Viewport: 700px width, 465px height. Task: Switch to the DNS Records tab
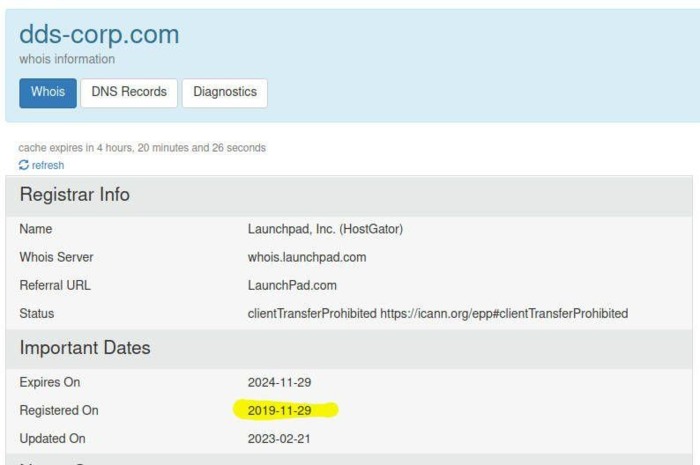(x=128, y=92)
